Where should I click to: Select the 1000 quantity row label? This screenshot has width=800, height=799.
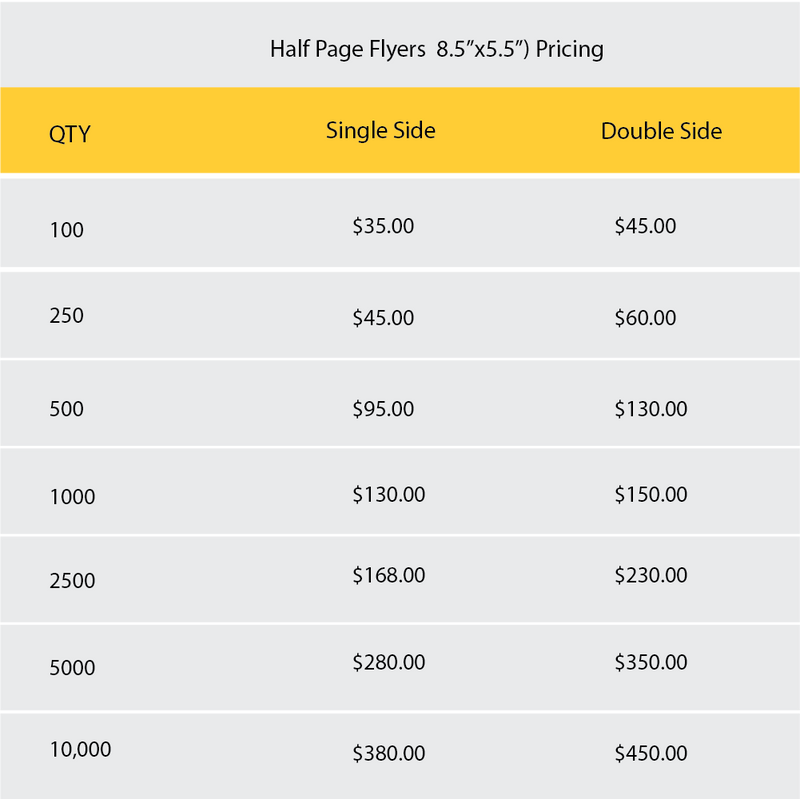pos(72,497)
